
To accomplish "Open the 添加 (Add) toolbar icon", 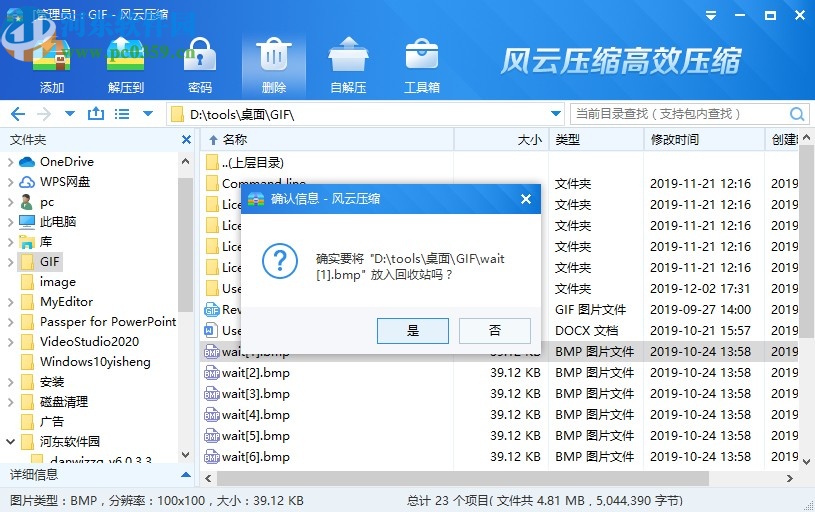I will [51, 65].
